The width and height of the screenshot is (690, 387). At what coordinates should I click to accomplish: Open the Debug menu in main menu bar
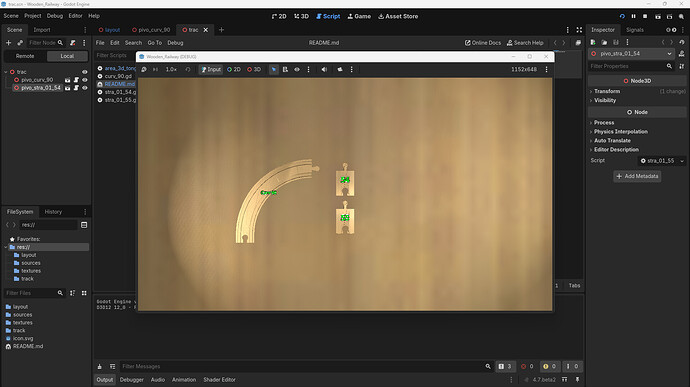pos(55,16)
